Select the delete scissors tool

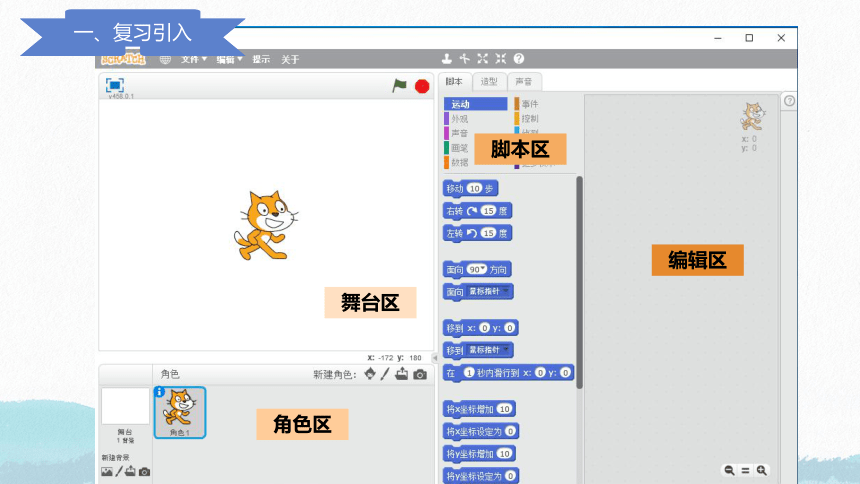pyautogui.click(x=465, y=58)
